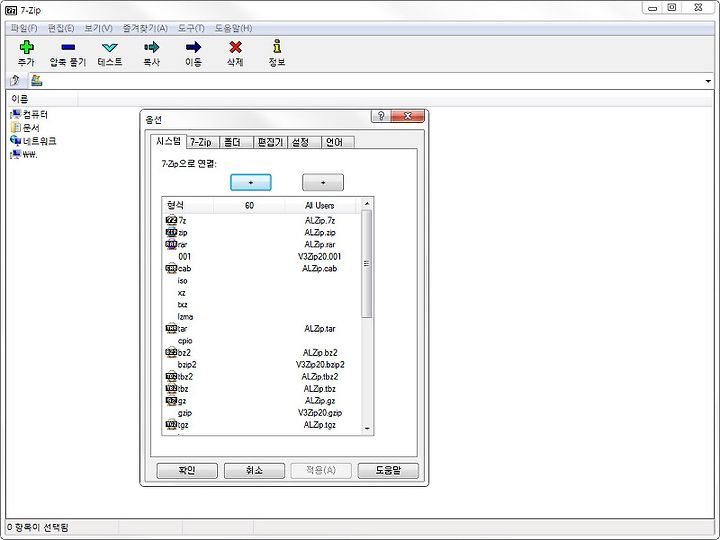
Task: Click the tbz2 file type icon
Action: [171, 377]
